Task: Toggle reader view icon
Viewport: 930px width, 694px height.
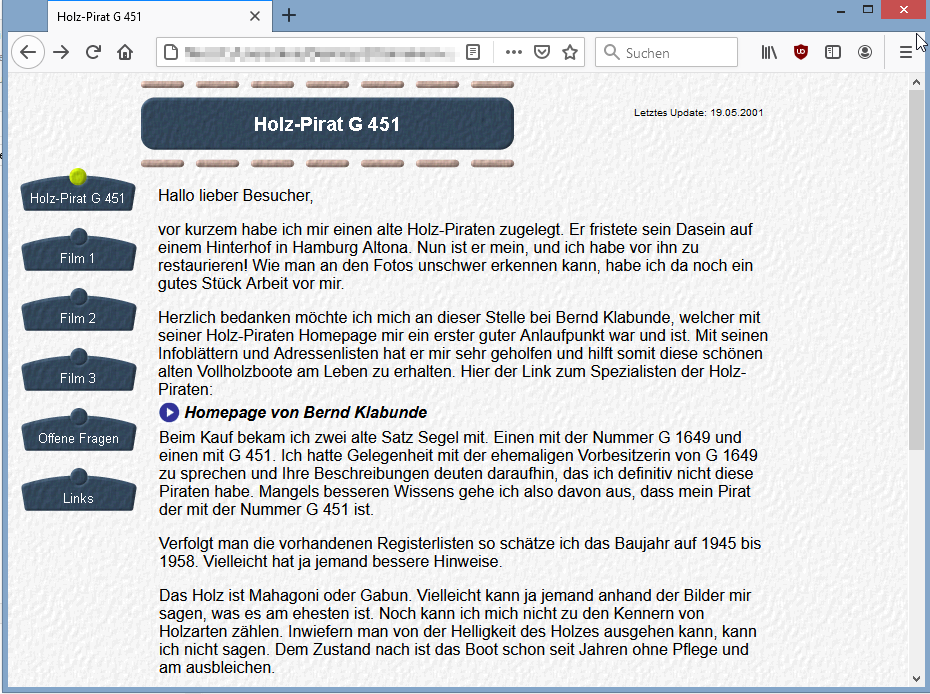Action: 473,52
